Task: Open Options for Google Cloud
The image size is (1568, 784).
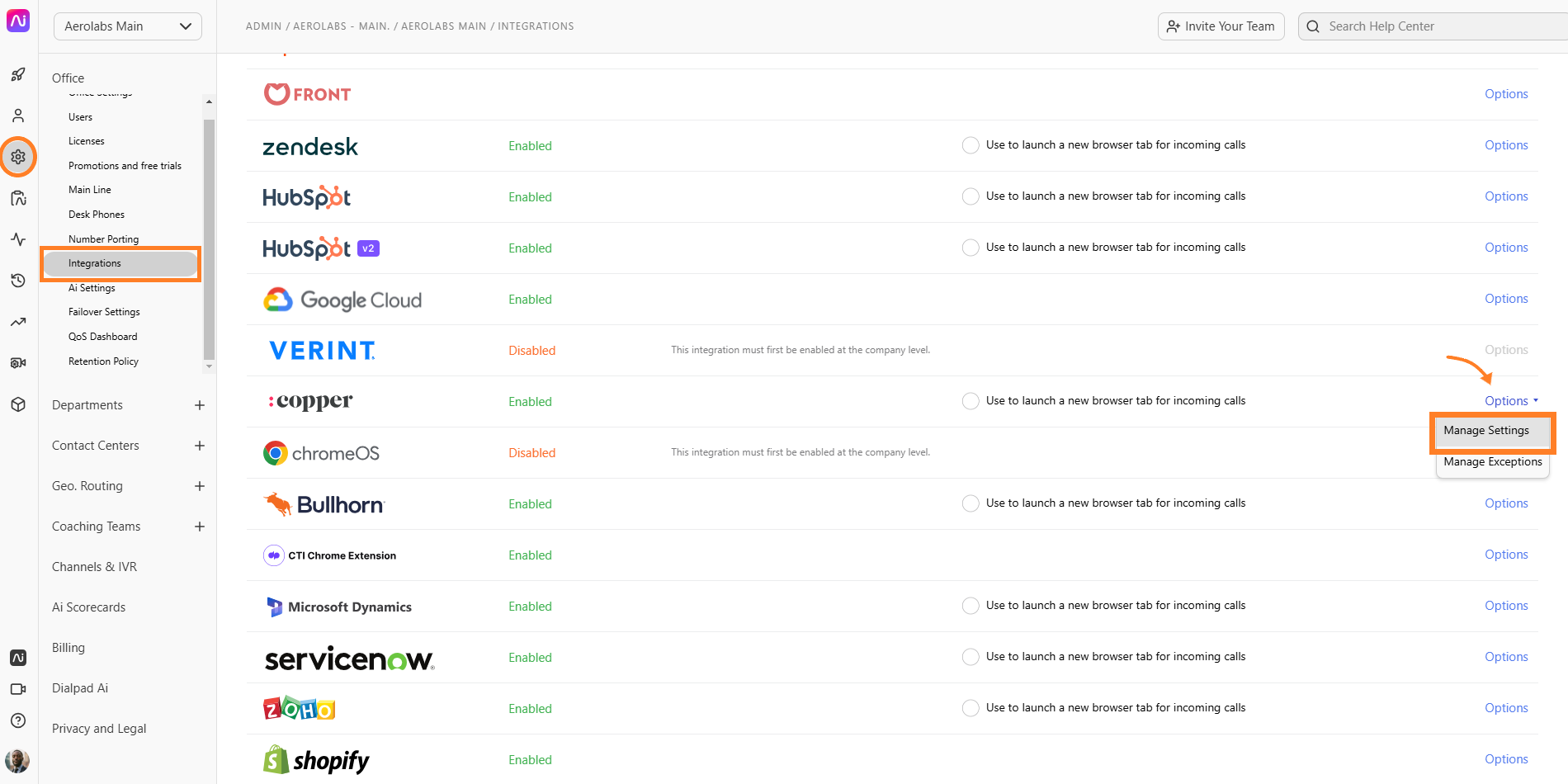Action: coord(1506,299)
